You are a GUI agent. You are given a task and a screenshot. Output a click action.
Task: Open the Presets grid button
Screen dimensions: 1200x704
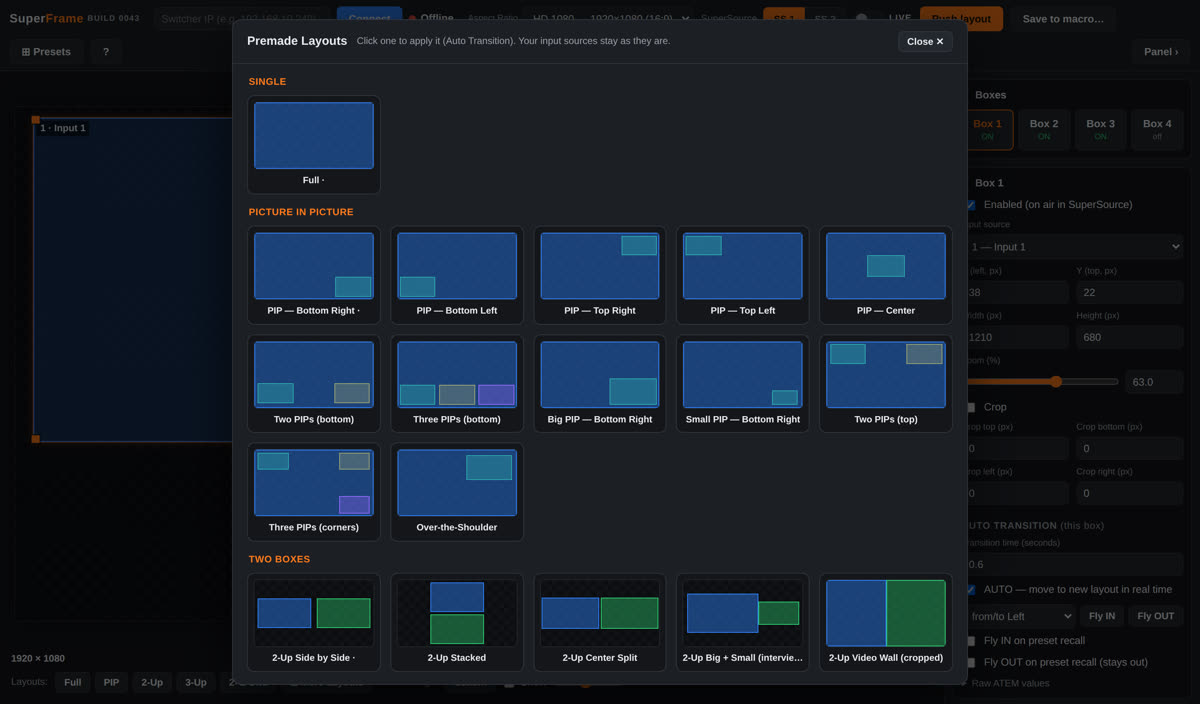tap(46, 52)
